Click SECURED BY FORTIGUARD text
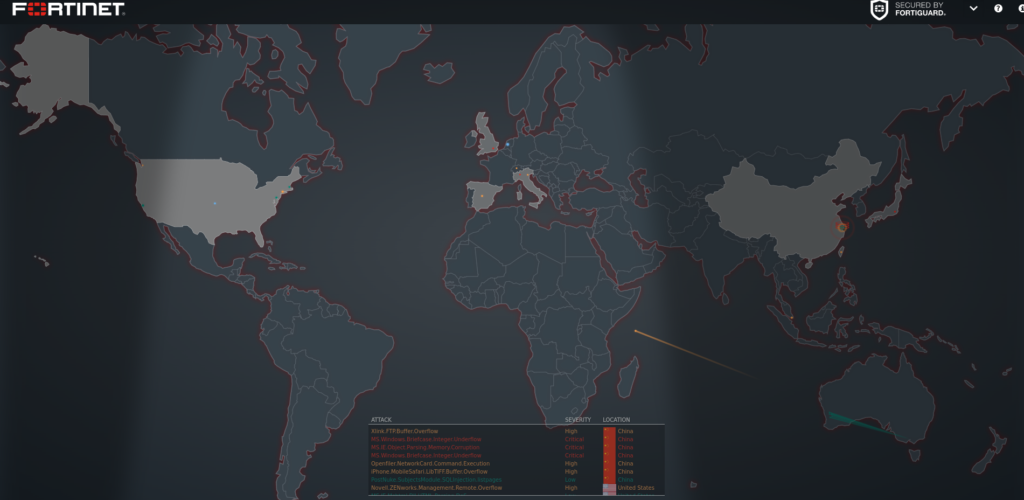The height and width of the screenshot is (500, 1024). tap(919, 10)
